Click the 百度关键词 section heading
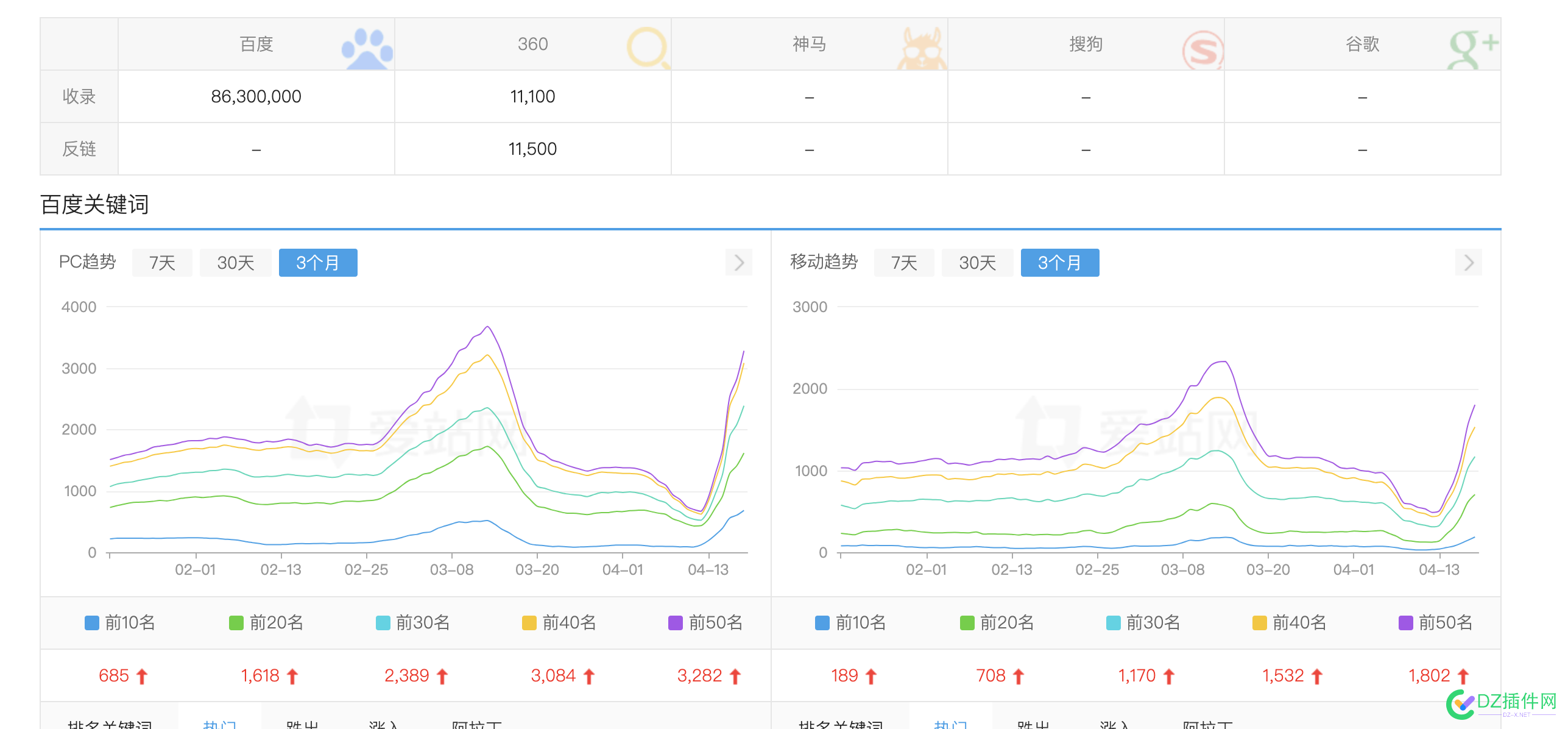The image size is (1568, 729). pos(94,204)
